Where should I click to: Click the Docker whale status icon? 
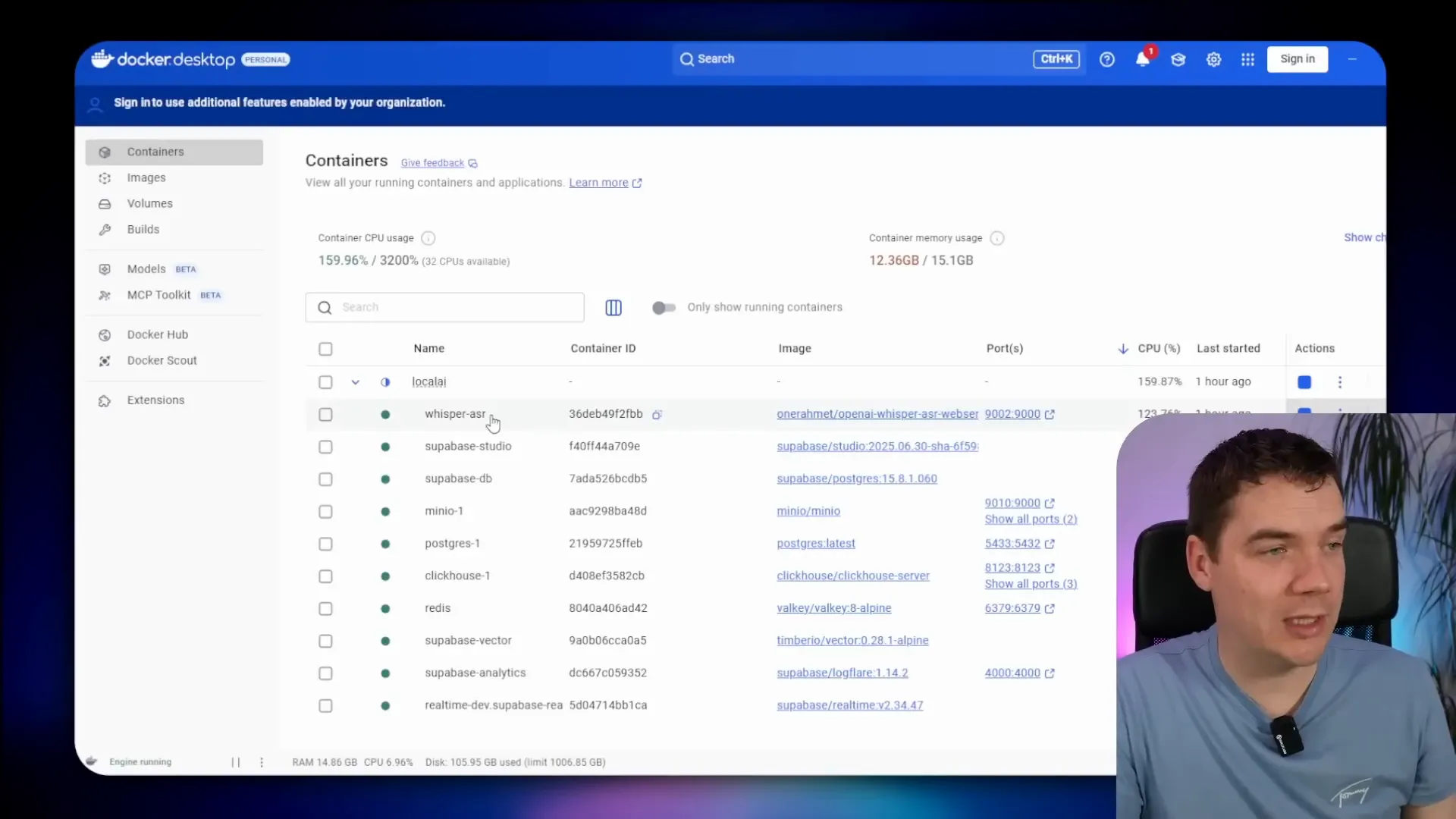pos(92,761)
